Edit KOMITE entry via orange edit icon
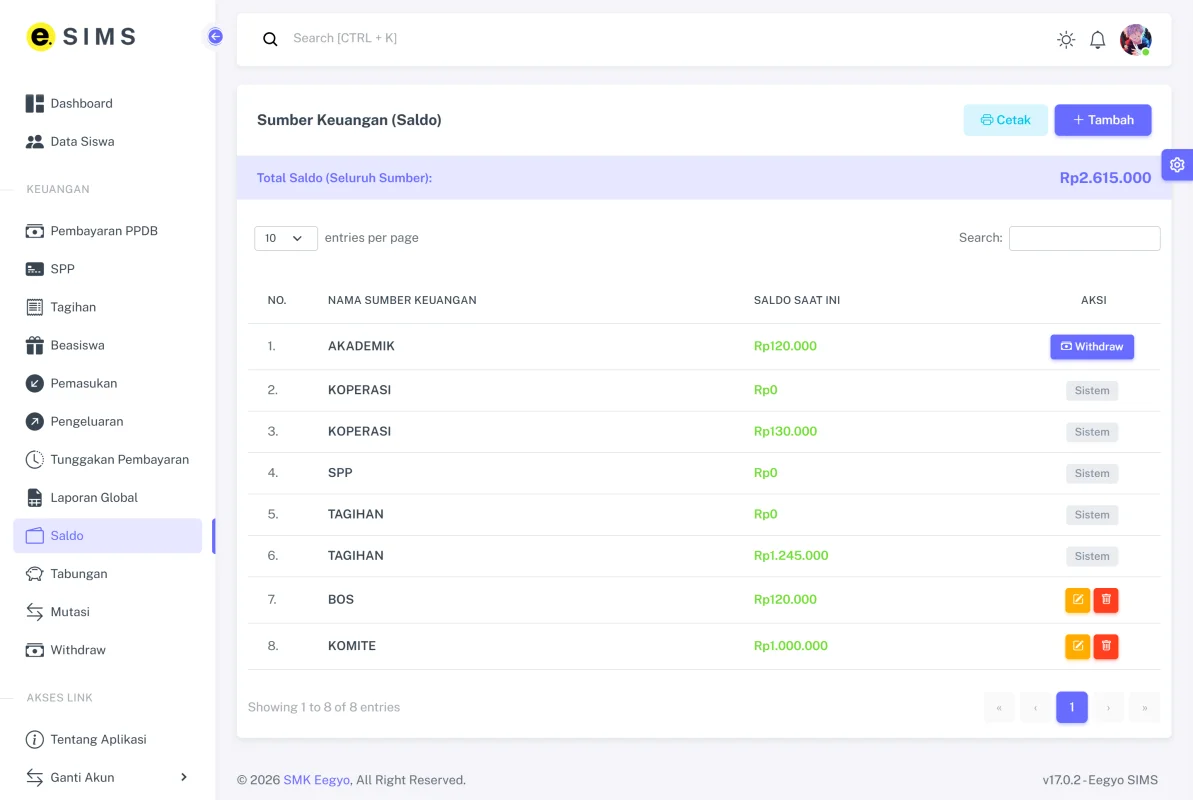Screen dimensions: 1193x800 point(1077,646)
